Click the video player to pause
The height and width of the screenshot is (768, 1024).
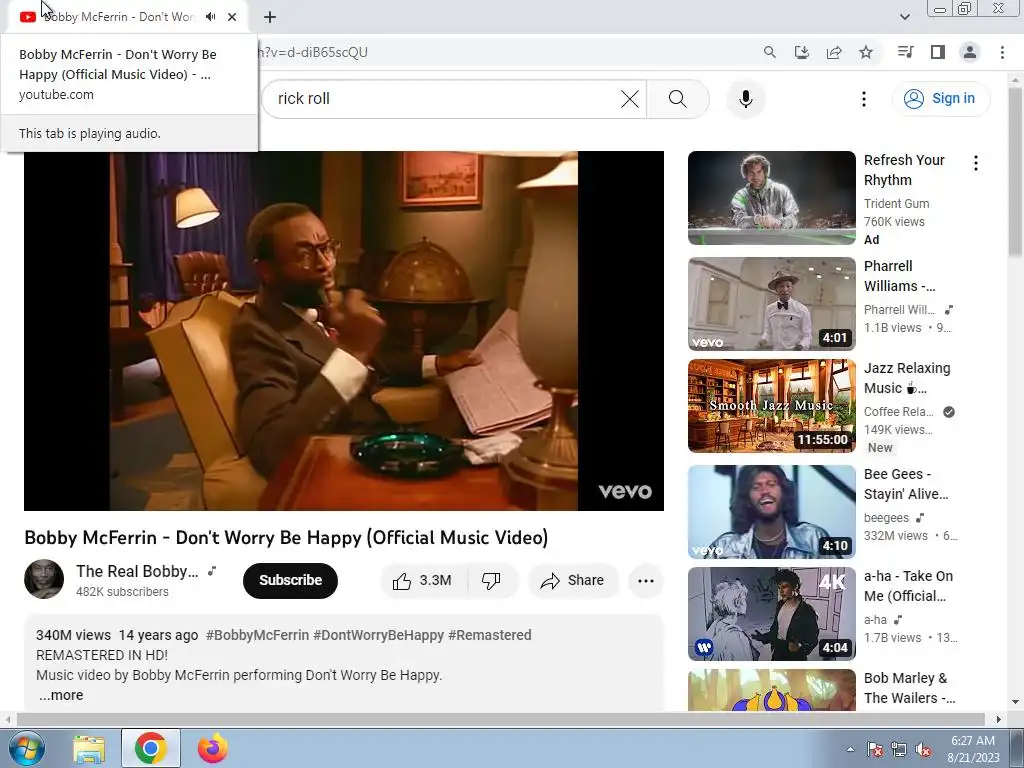pyautogui.click(x=344, y=330)
